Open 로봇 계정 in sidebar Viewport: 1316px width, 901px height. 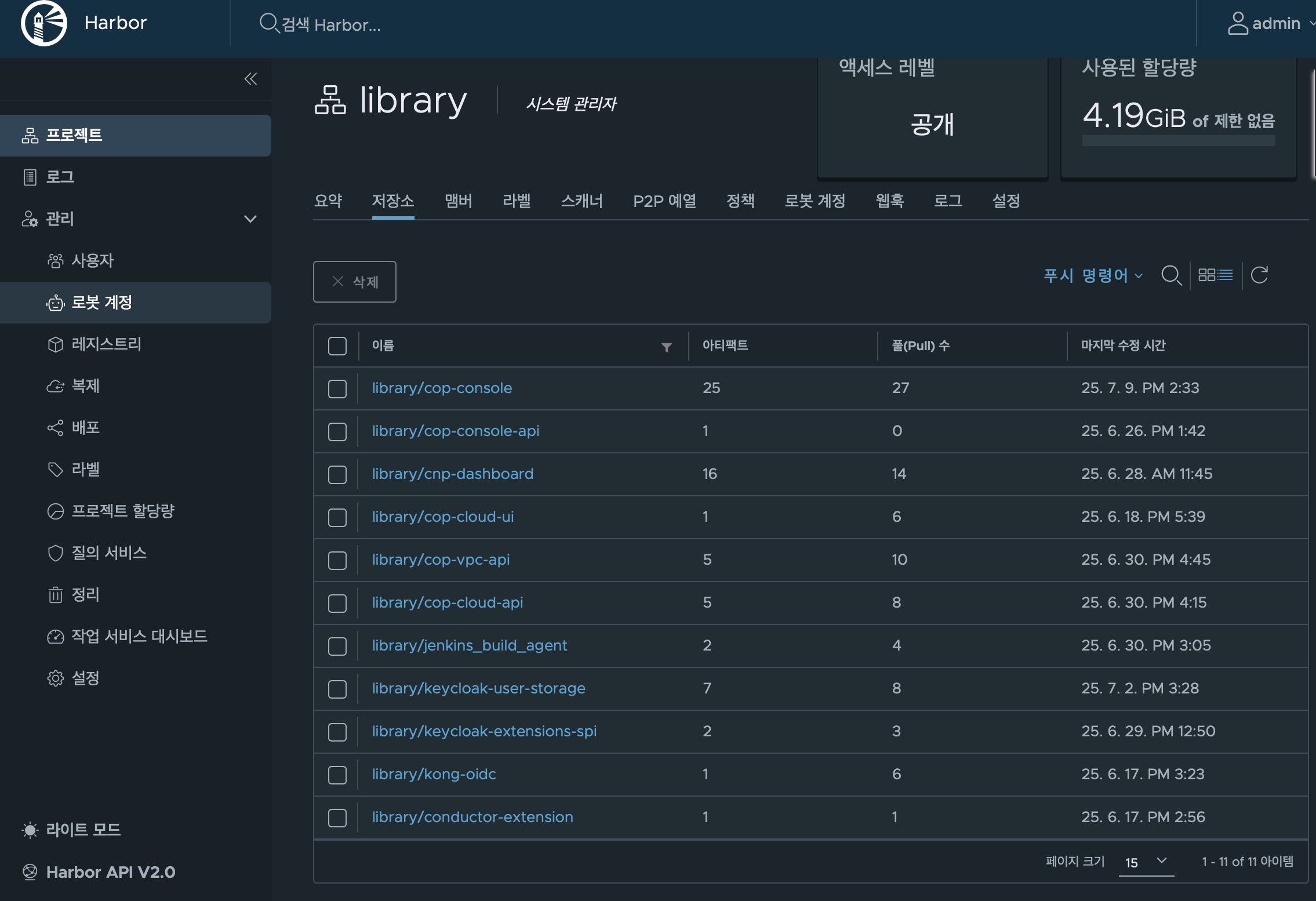[101, 303]
